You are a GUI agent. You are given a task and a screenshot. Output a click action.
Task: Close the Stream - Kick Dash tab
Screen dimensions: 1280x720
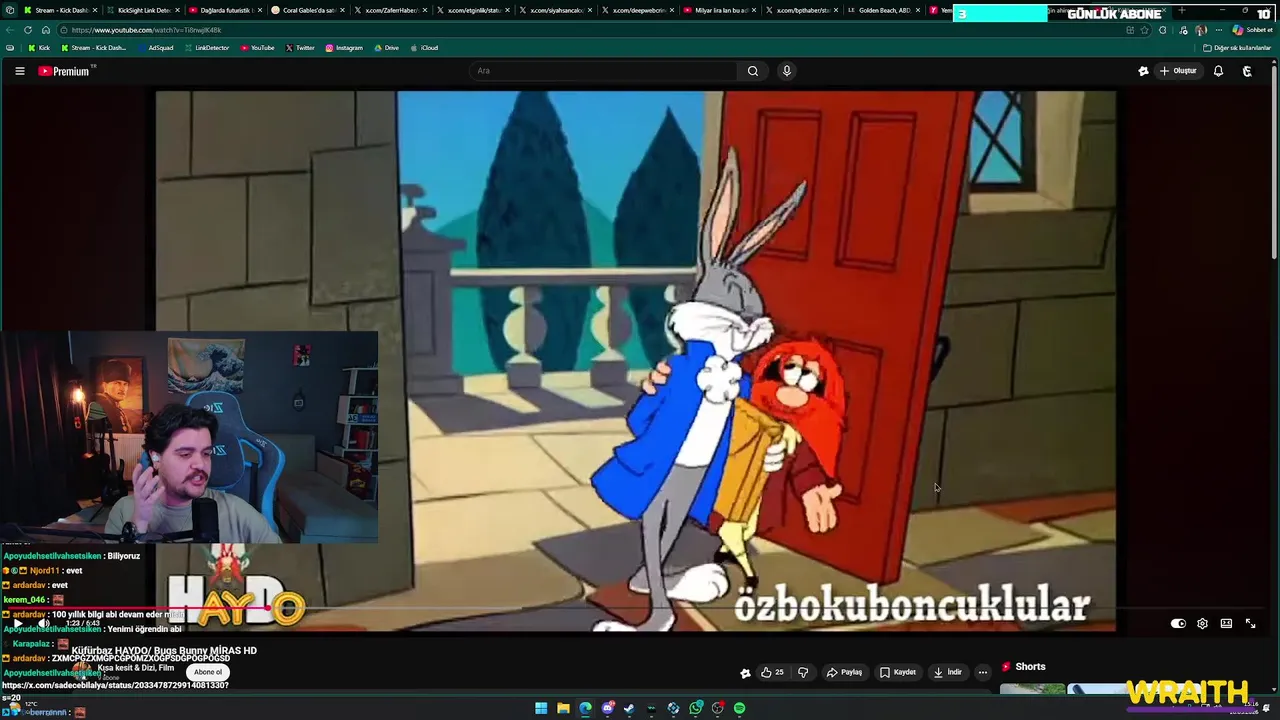[x=95, y=10]
